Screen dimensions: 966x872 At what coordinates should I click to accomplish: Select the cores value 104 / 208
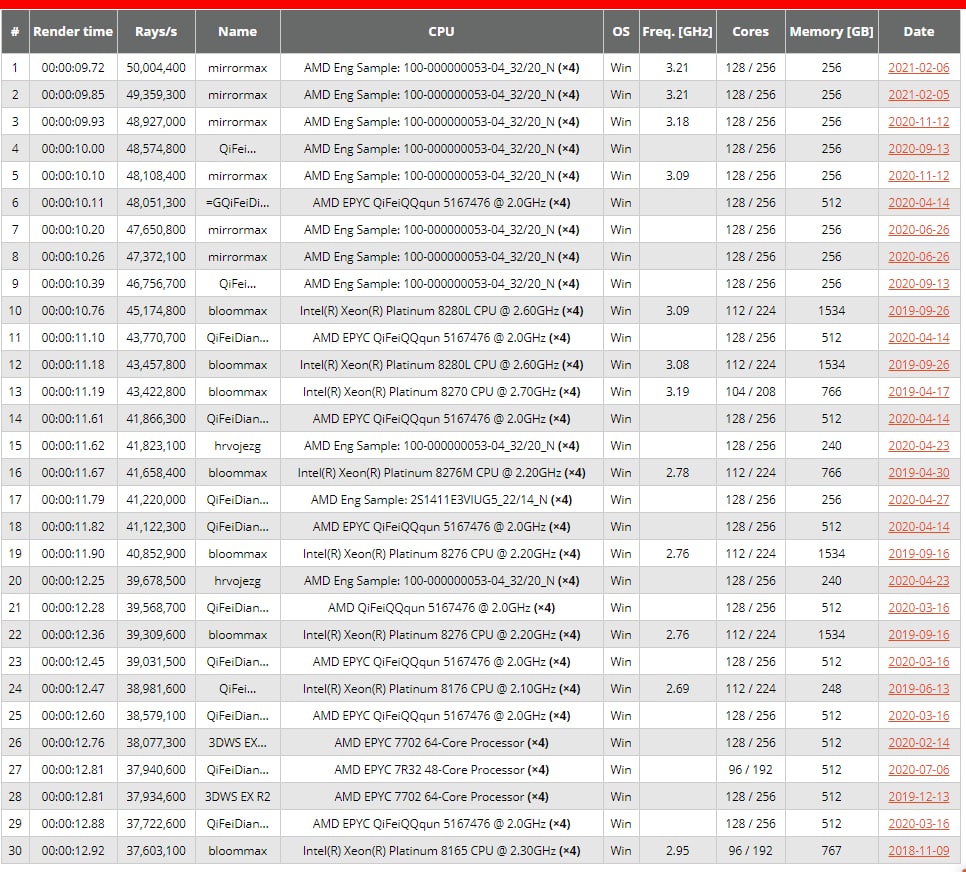pyautogui.click(x=750, y=392)
